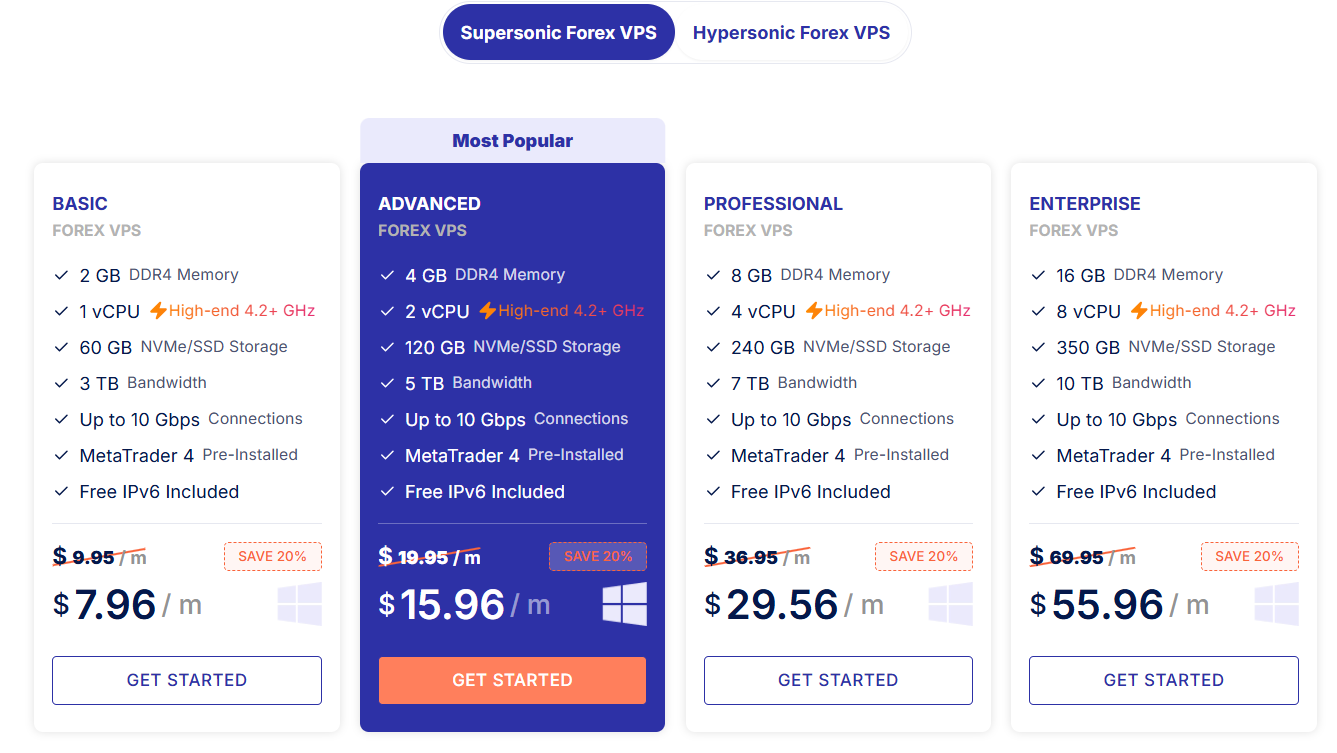This screenshot has width=1337, height=753.
Task: Click the Windows logo in Professional plan
Action: [x=951, y=604]
